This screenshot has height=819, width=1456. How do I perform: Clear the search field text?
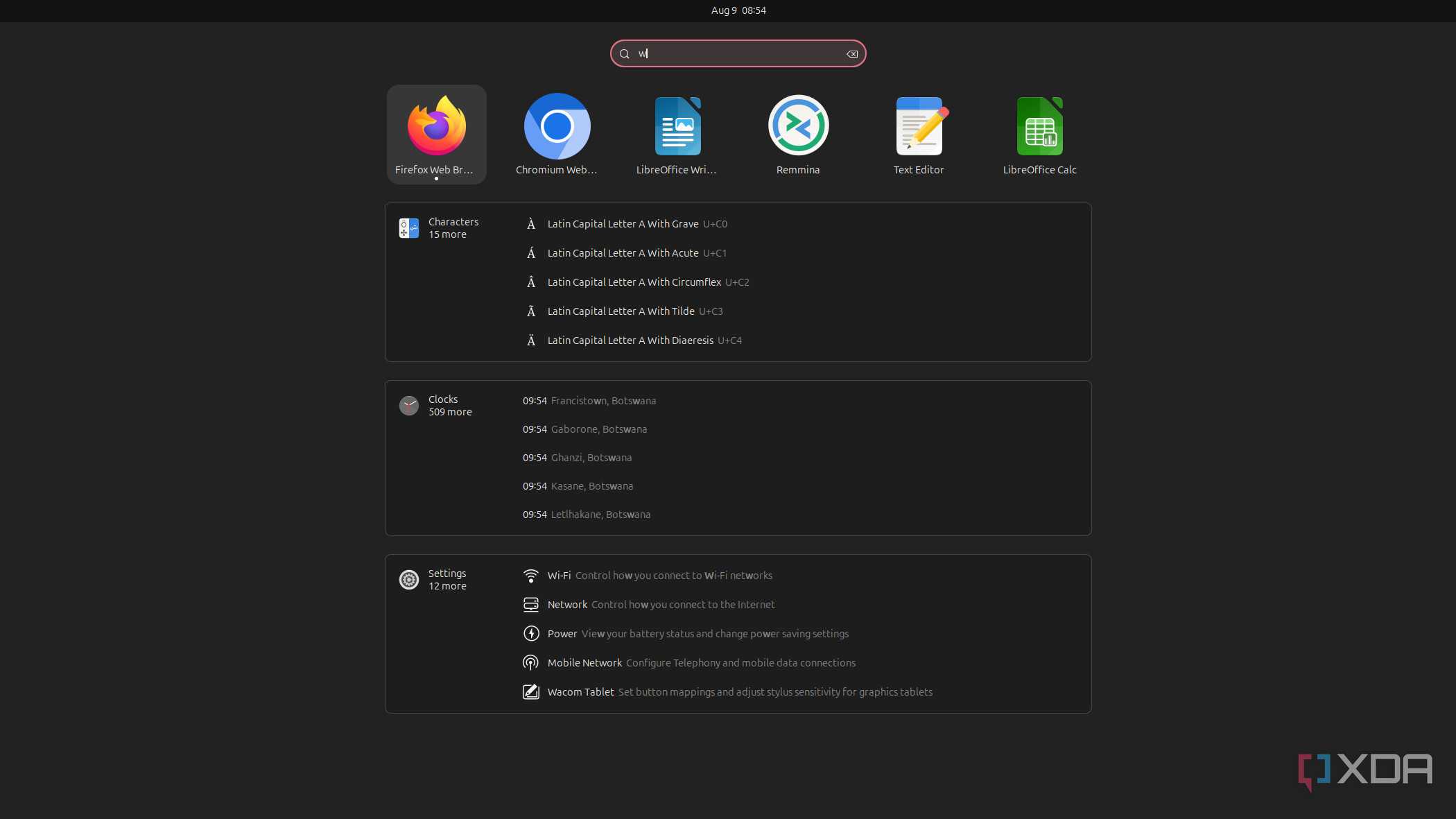coord(852,54)
